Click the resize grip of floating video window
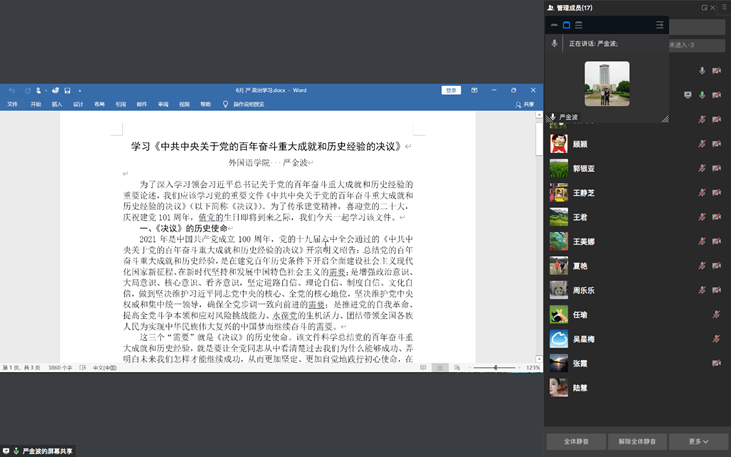The image size is (731, 457). coord(665,119)
